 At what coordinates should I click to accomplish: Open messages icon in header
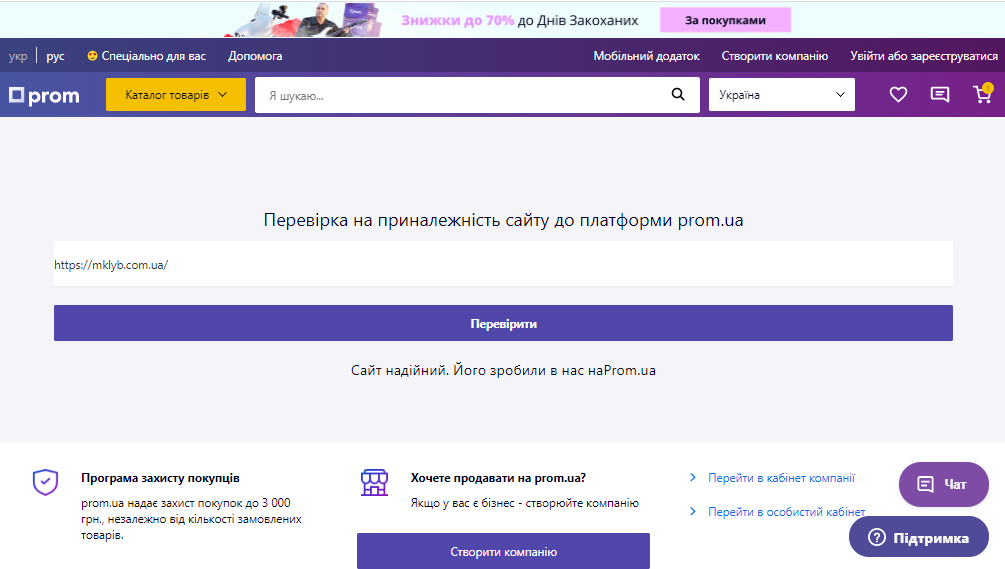[940, 95]
